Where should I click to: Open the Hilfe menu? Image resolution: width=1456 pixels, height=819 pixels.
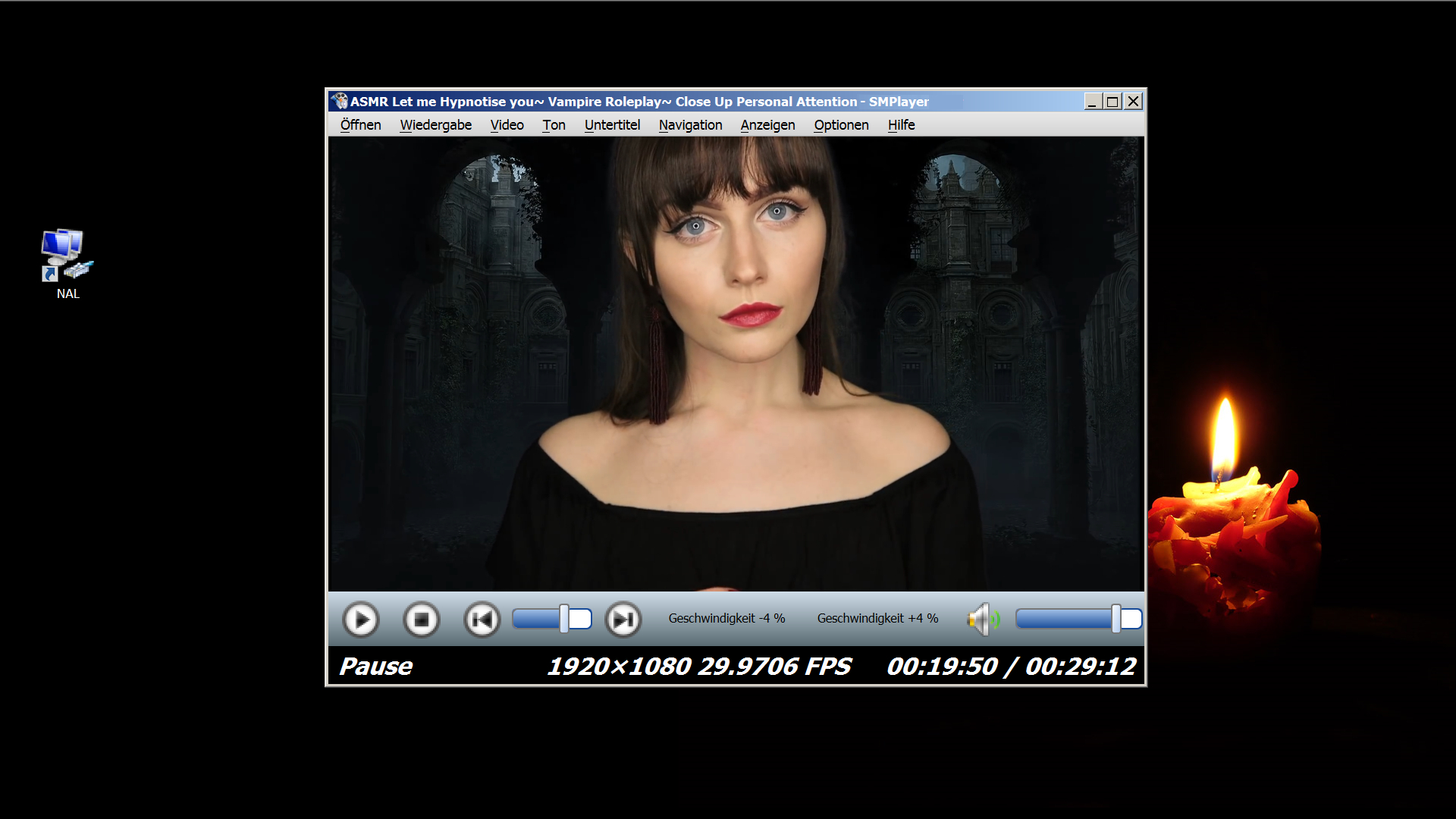tap(901, 125)
